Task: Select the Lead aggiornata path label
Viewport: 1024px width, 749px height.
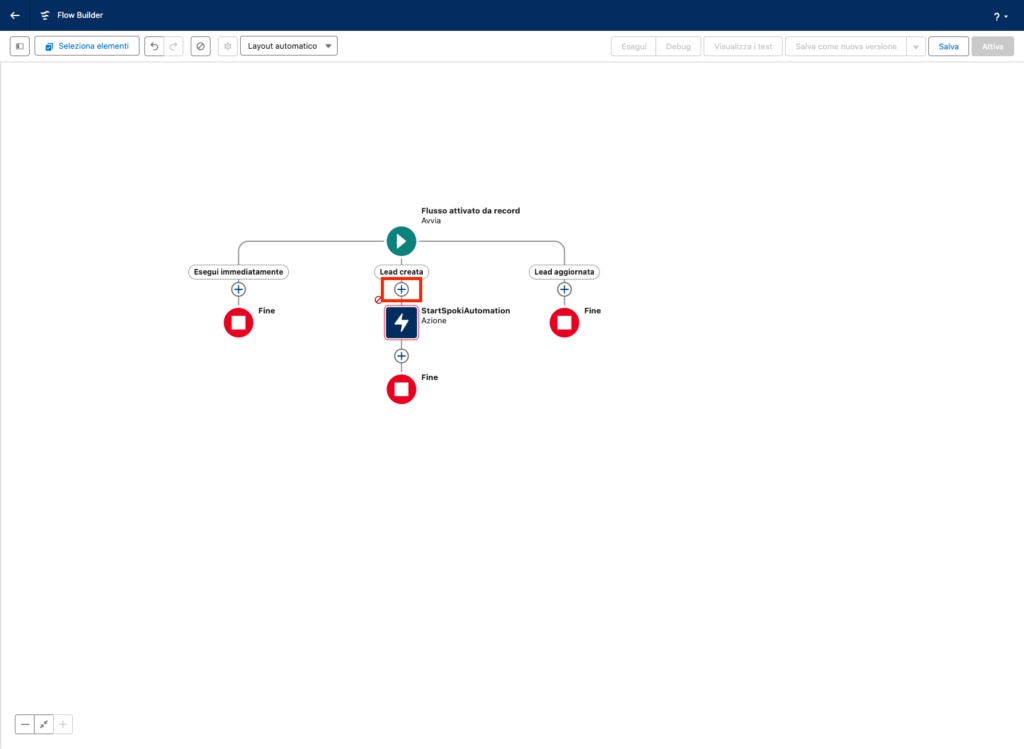Action: click(564, 271)
